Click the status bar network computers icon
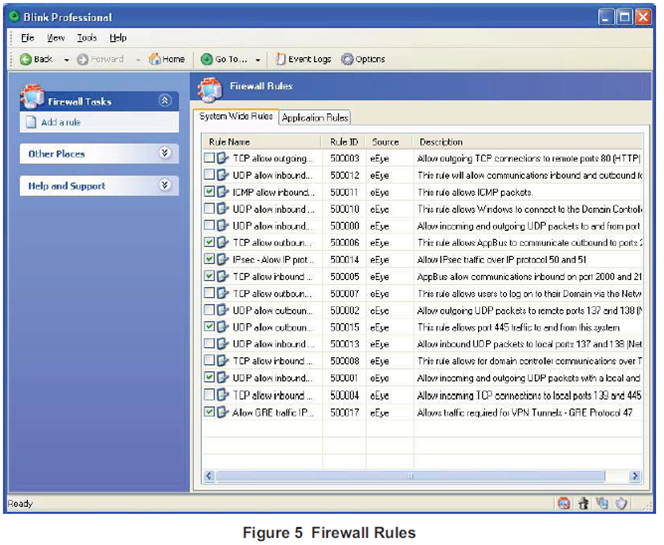 click(602, 503)
